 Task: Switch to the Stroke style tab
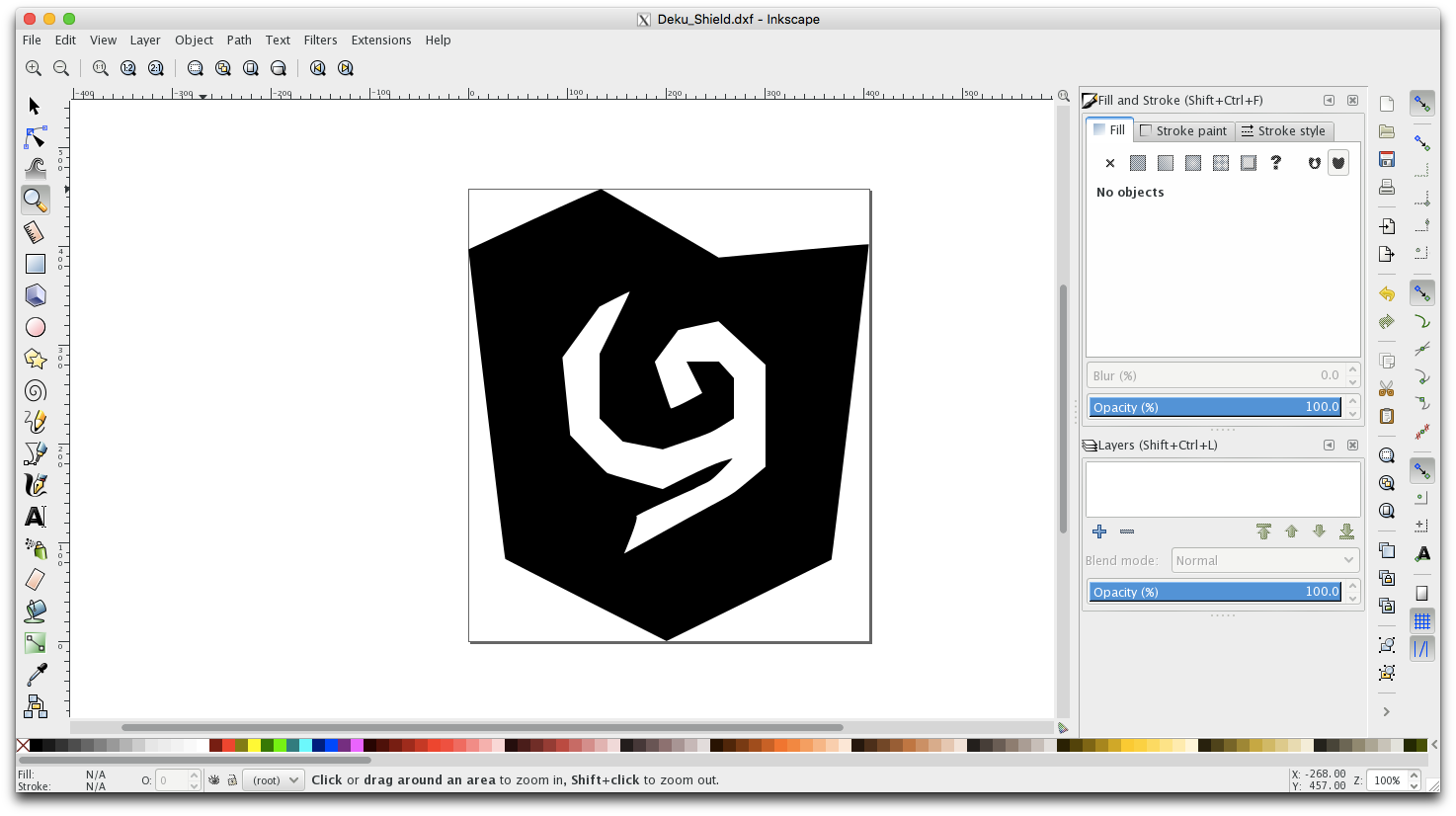1284,130
